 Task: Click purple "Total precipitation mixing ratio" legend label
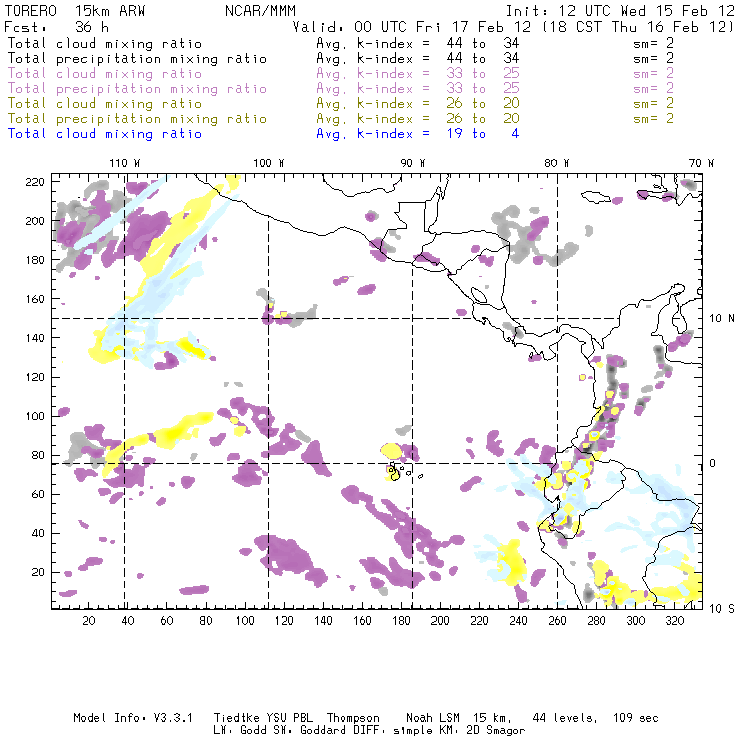137,89
